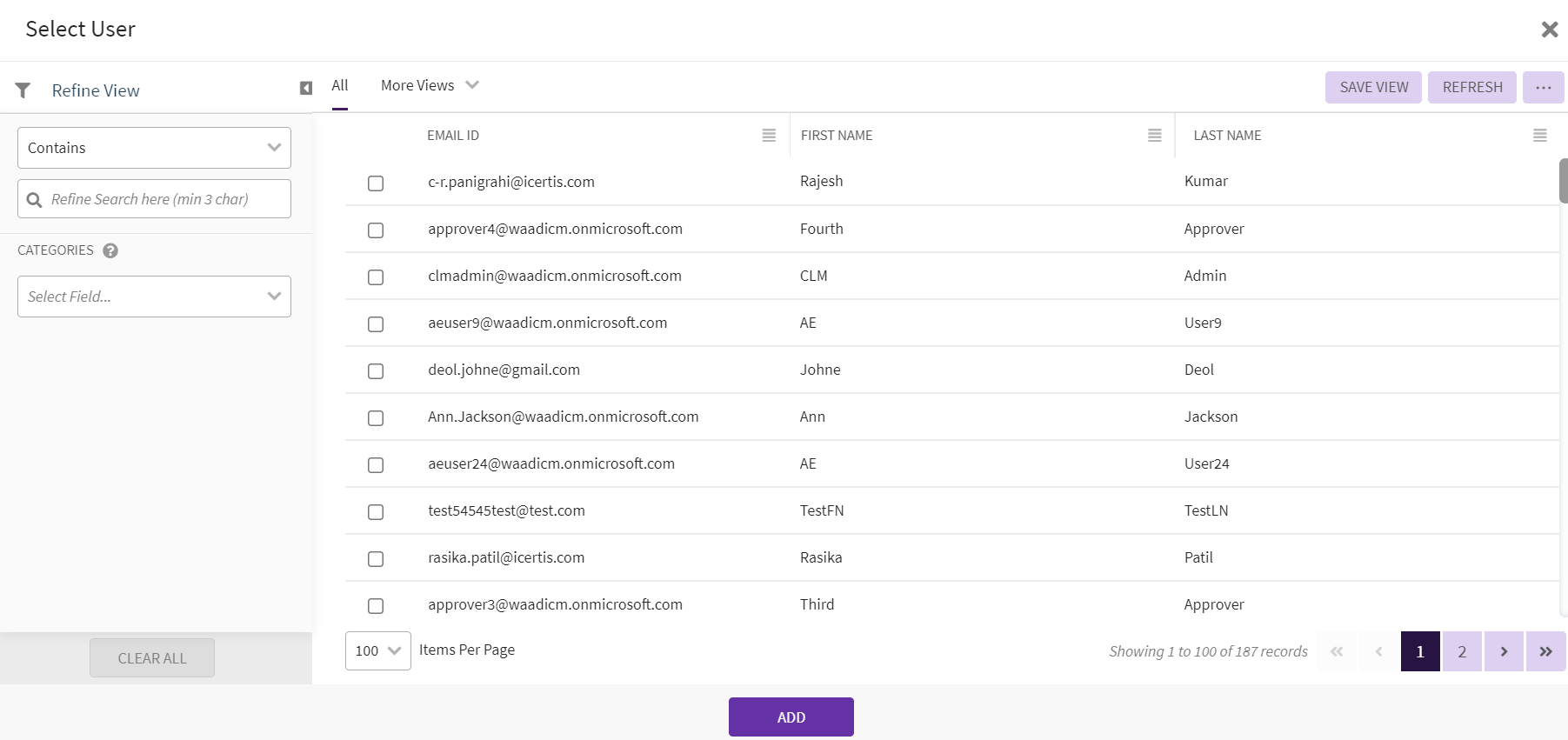Switch to the All tab
Viewport: 1568px width, 740px height.
(339, 85)
